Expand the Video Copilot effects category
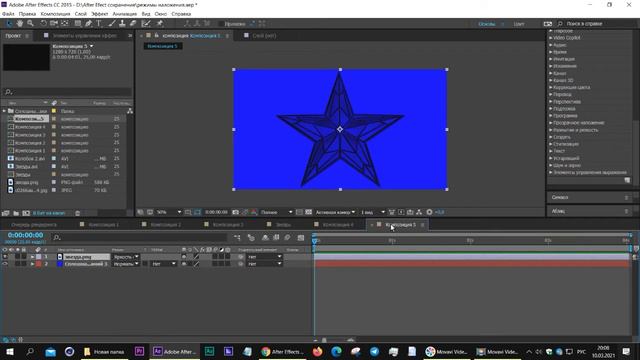This screenshot has width=640, height=360. coord(551,38)
